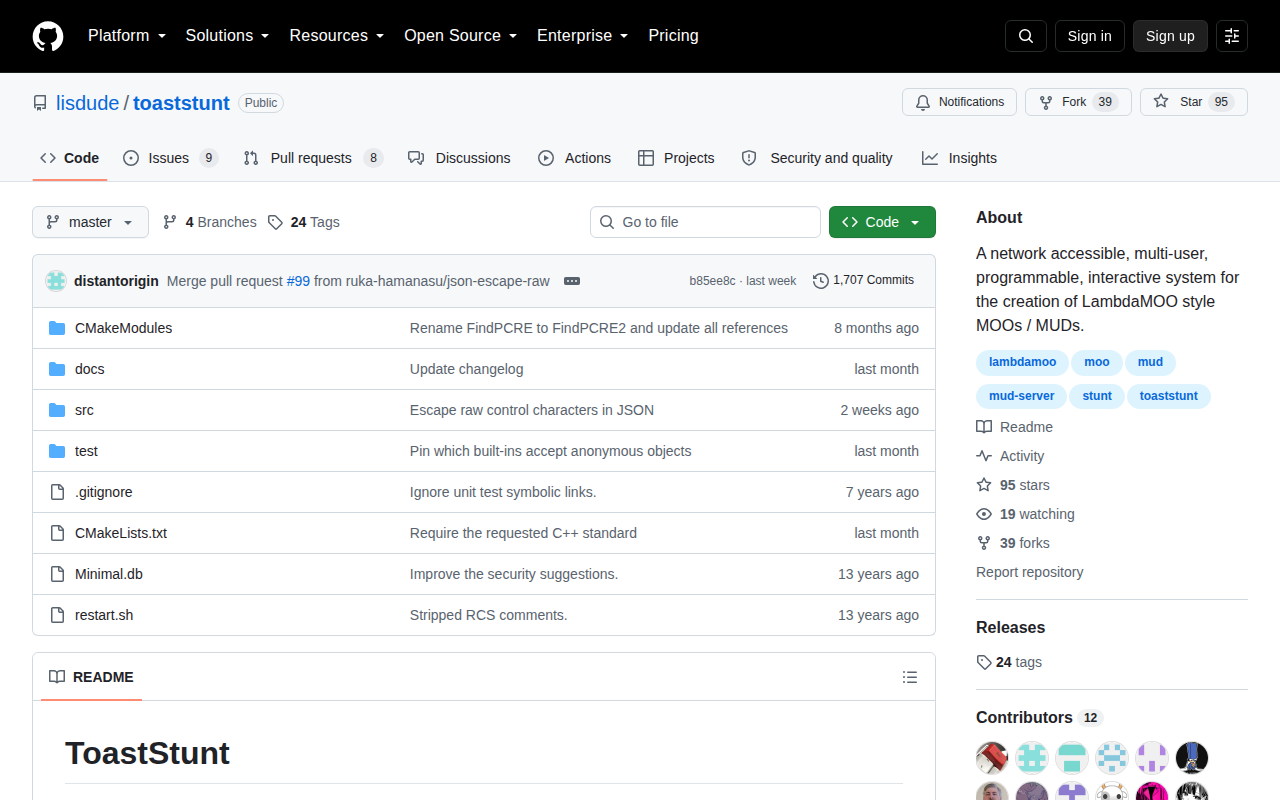View the 4 Branches link
The width and height of the screenshot is (1280, 800).
[209, 222]
